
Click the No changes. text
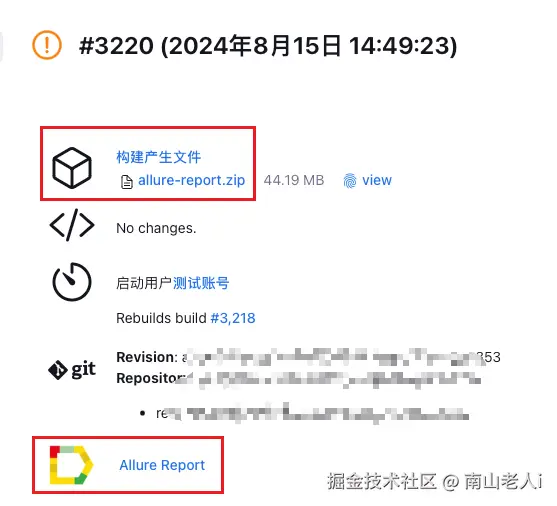tap(156, 228)
